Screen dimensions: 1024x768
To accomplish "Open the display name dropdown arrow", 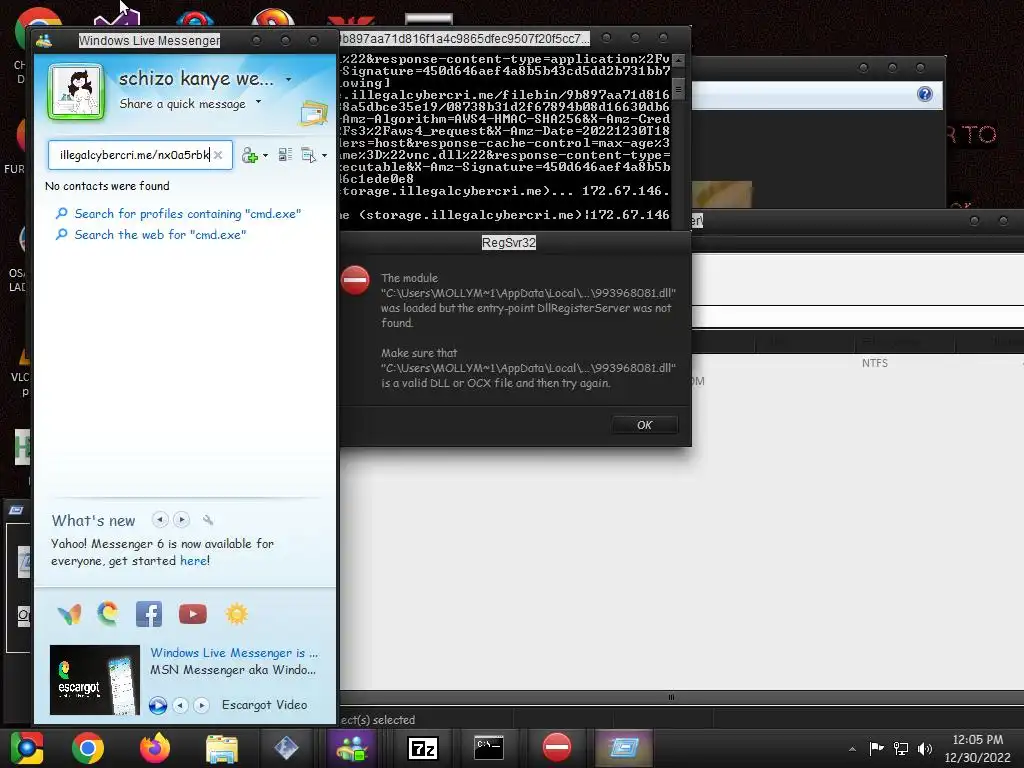I will coord(289,80).
